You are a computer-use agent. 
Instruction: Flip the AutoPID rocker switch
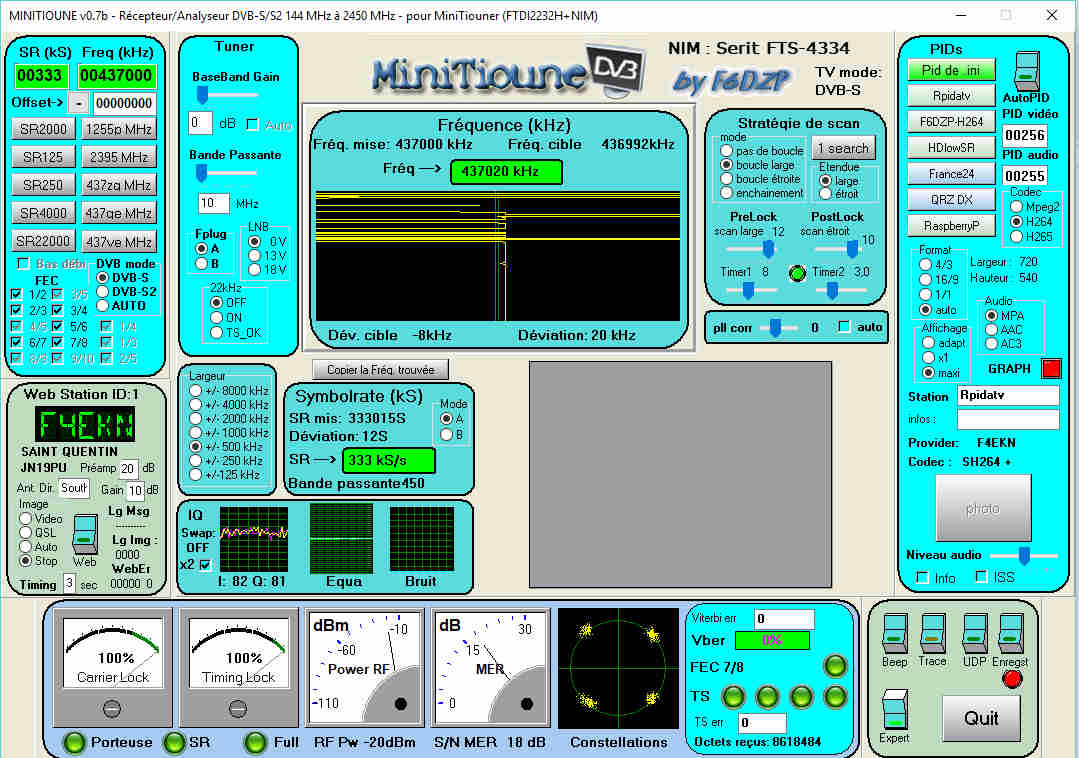click(x=1027, y=71)
